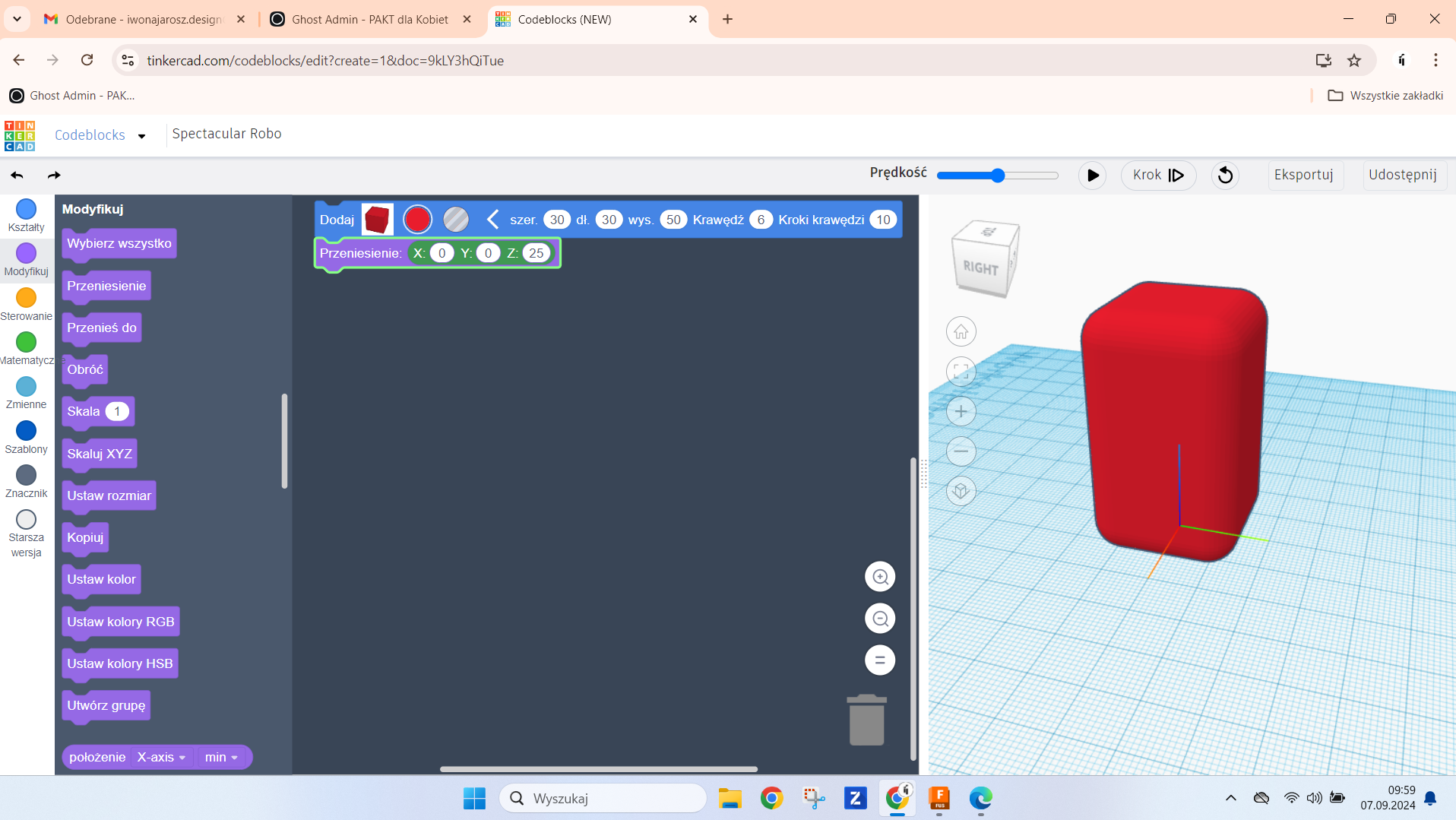The image size is (1456, 820).
Task: Select the Ustaw kolor block
Action: [x=101, y=579]
